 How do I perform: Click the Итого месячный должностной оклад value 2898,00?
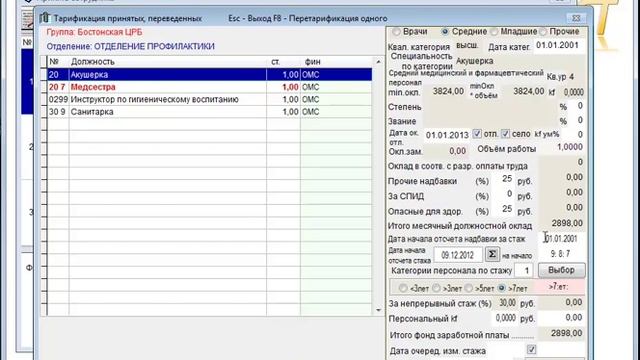pyautogui.click(x=562, y=223)
